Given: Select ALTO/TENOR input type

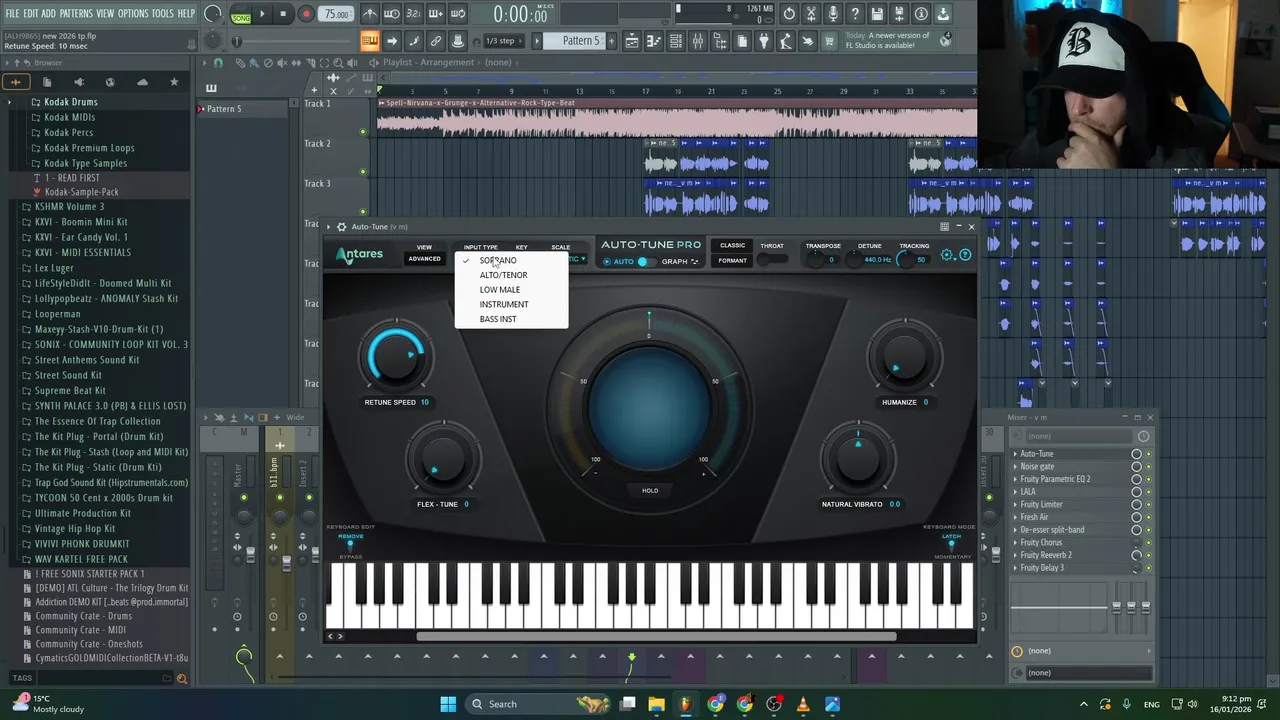Looking at the screenshot, I should click(503, 275).
